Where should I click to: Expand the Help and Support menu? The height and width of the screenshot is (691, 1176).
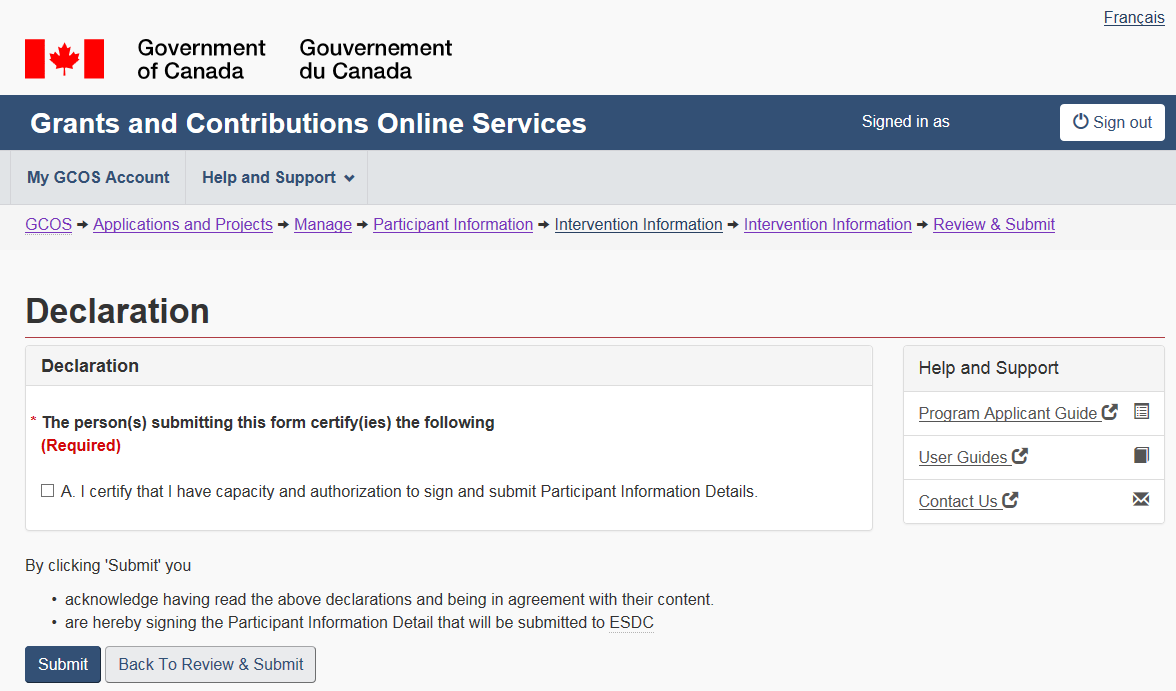(277, 178)
